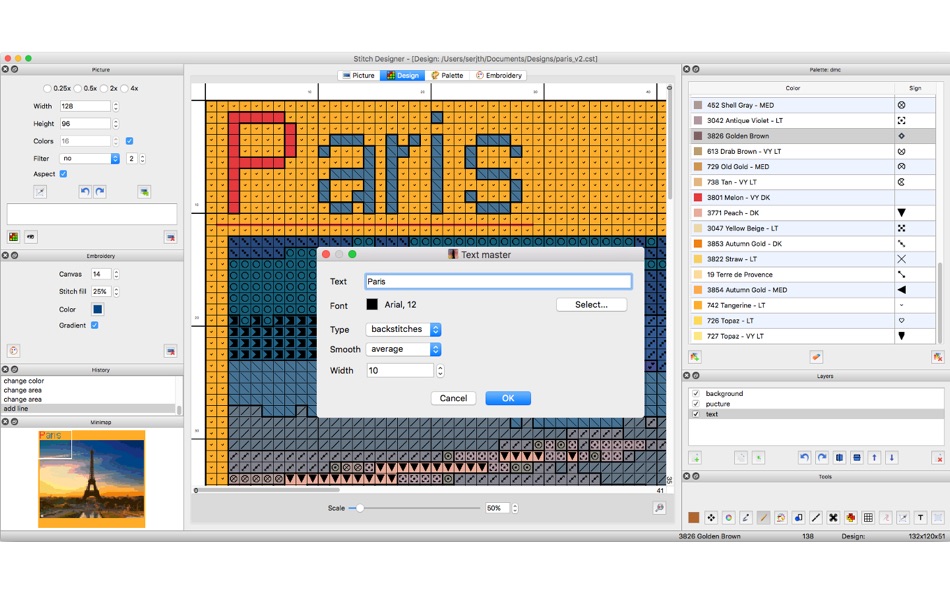Flip layer vertically icon in Layers panel
The height and width of the screenshot is (594, 950).
pos(857,458)
